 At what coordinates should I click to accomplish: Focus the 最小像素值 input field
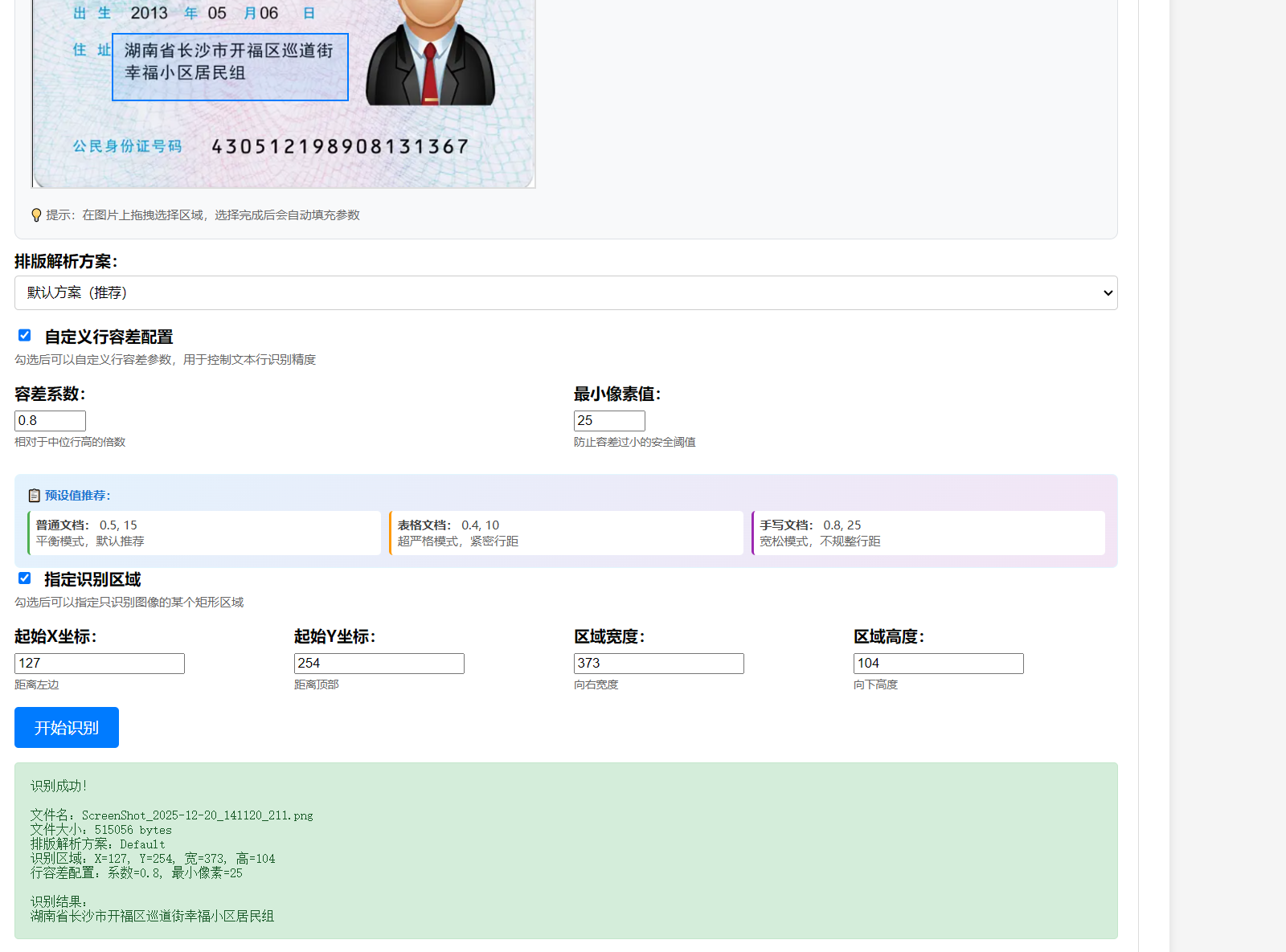click(609, 421)
